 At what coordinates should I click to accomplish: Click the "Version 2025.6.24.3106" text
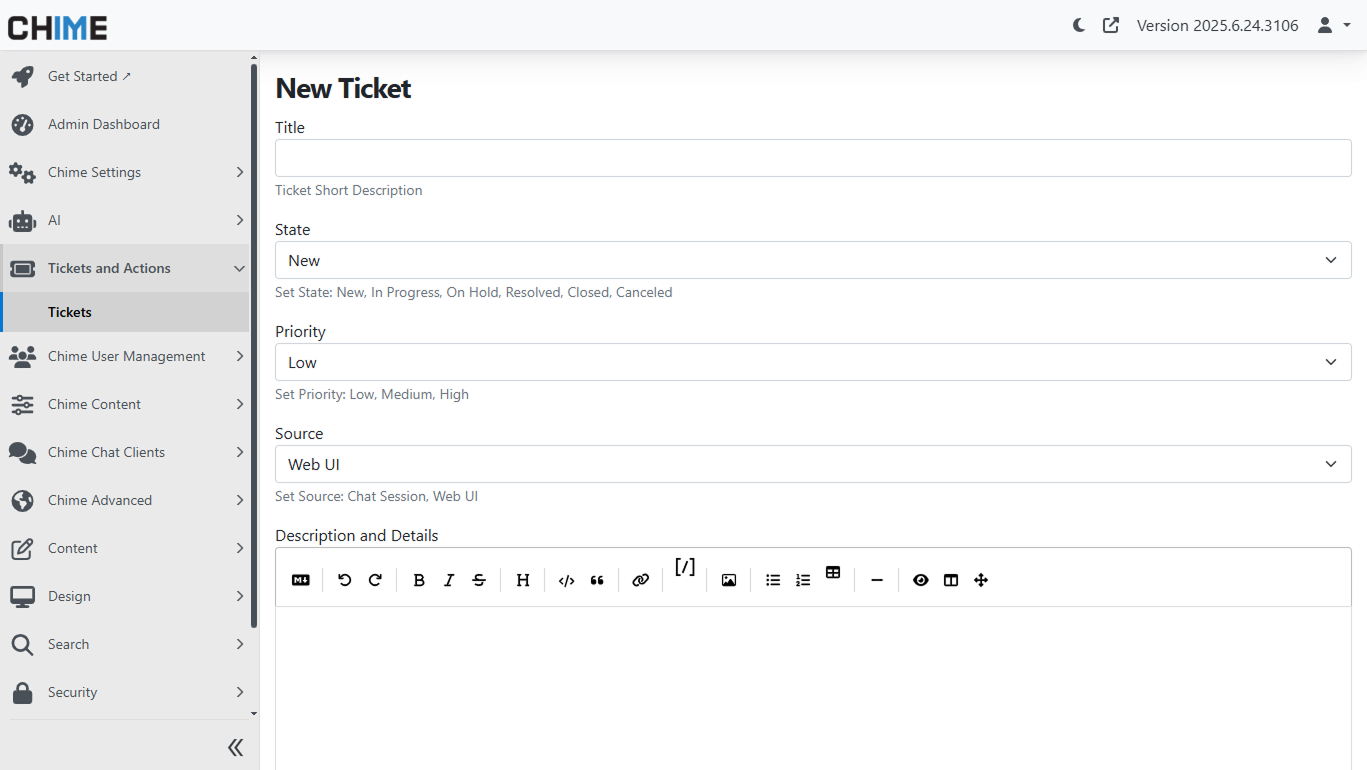[1217, 26]
